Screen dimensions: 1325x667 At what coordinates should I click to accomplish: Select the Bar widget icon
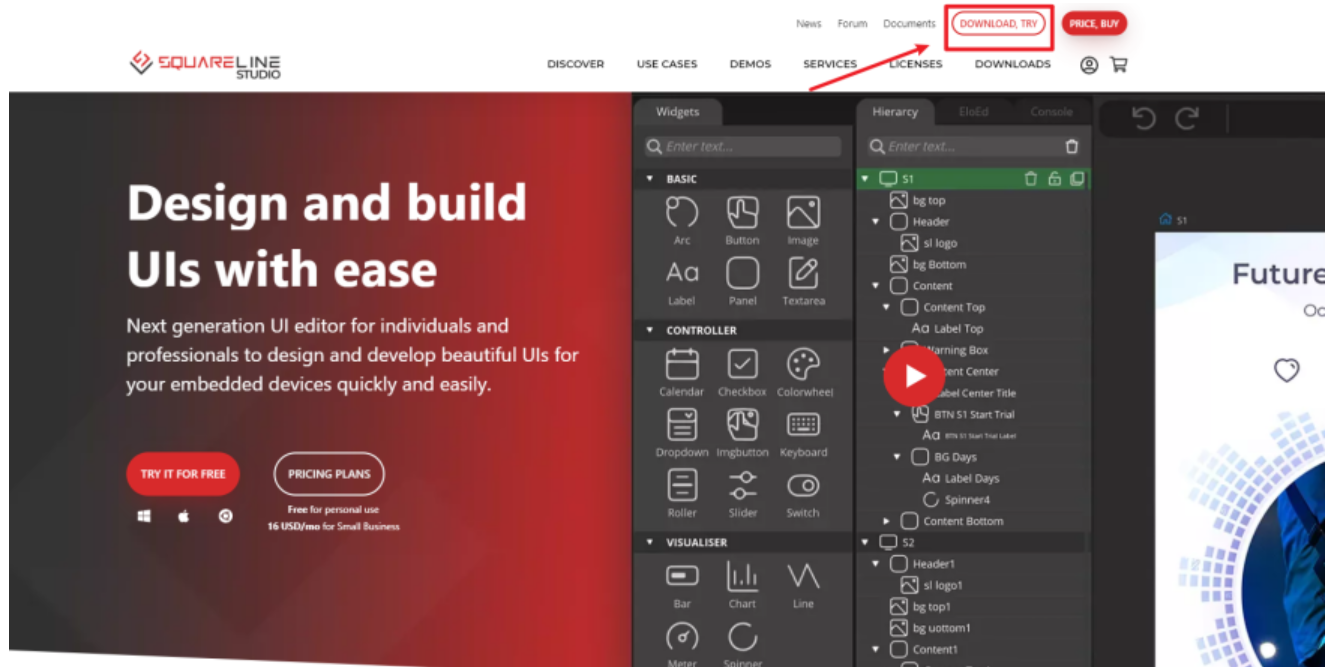(x=682, y=576)
